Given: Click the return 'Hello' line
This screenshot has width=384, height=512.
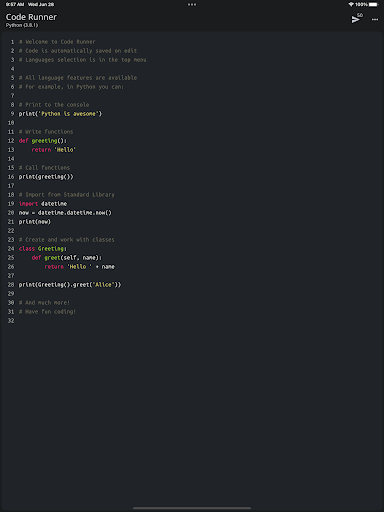Looking at the screenshot, I should [54, 150].
